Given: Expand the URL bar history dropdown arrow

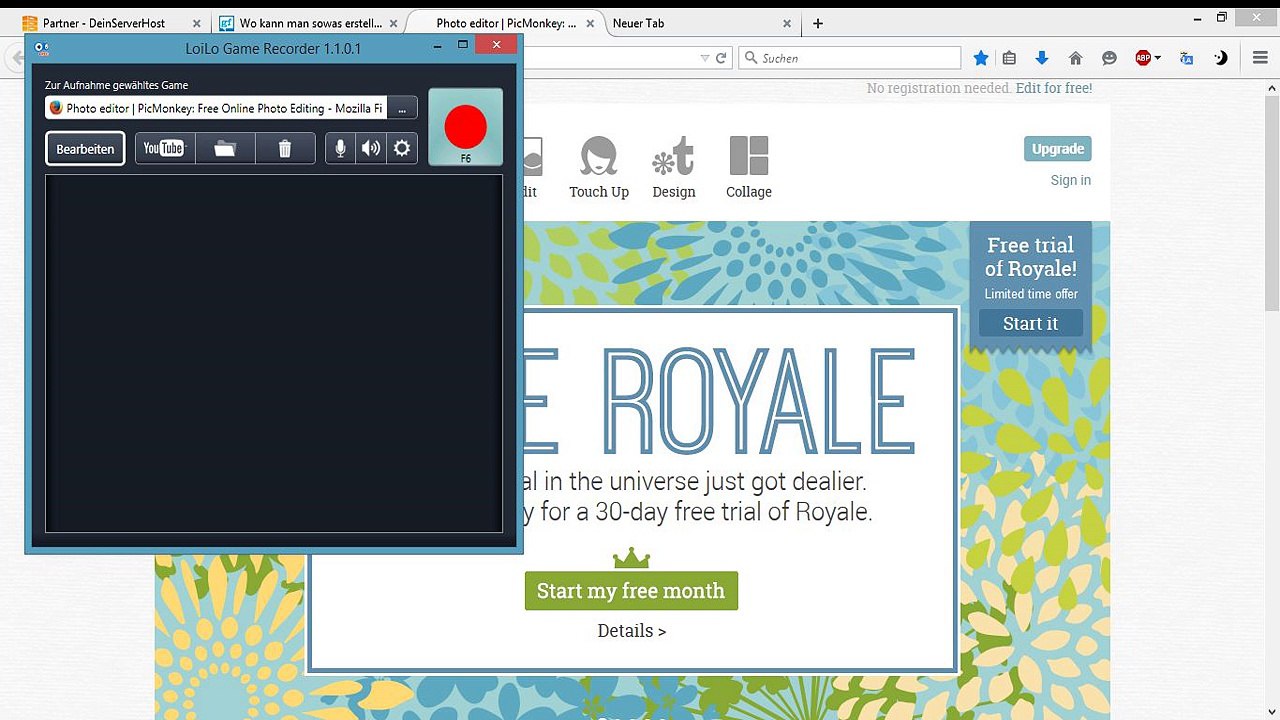Looking at the screenshot, I should (705, 58).
